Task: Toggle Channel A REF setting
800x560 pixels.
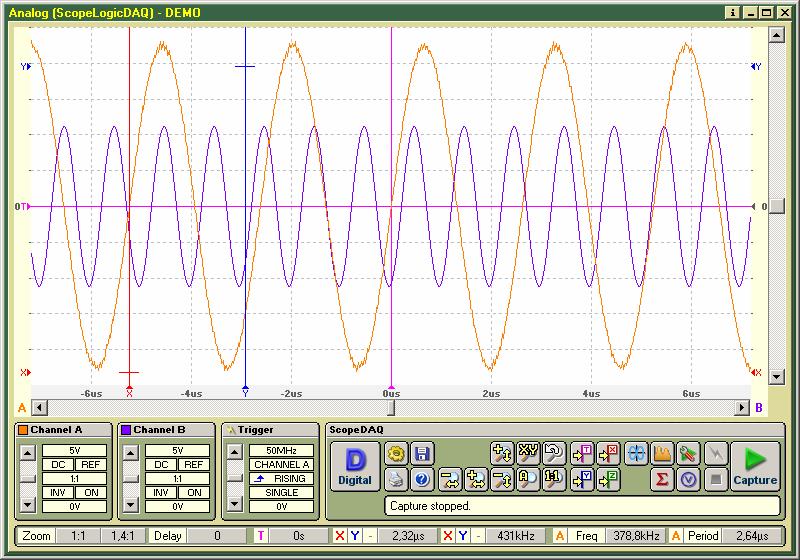Action: [91, 465]
